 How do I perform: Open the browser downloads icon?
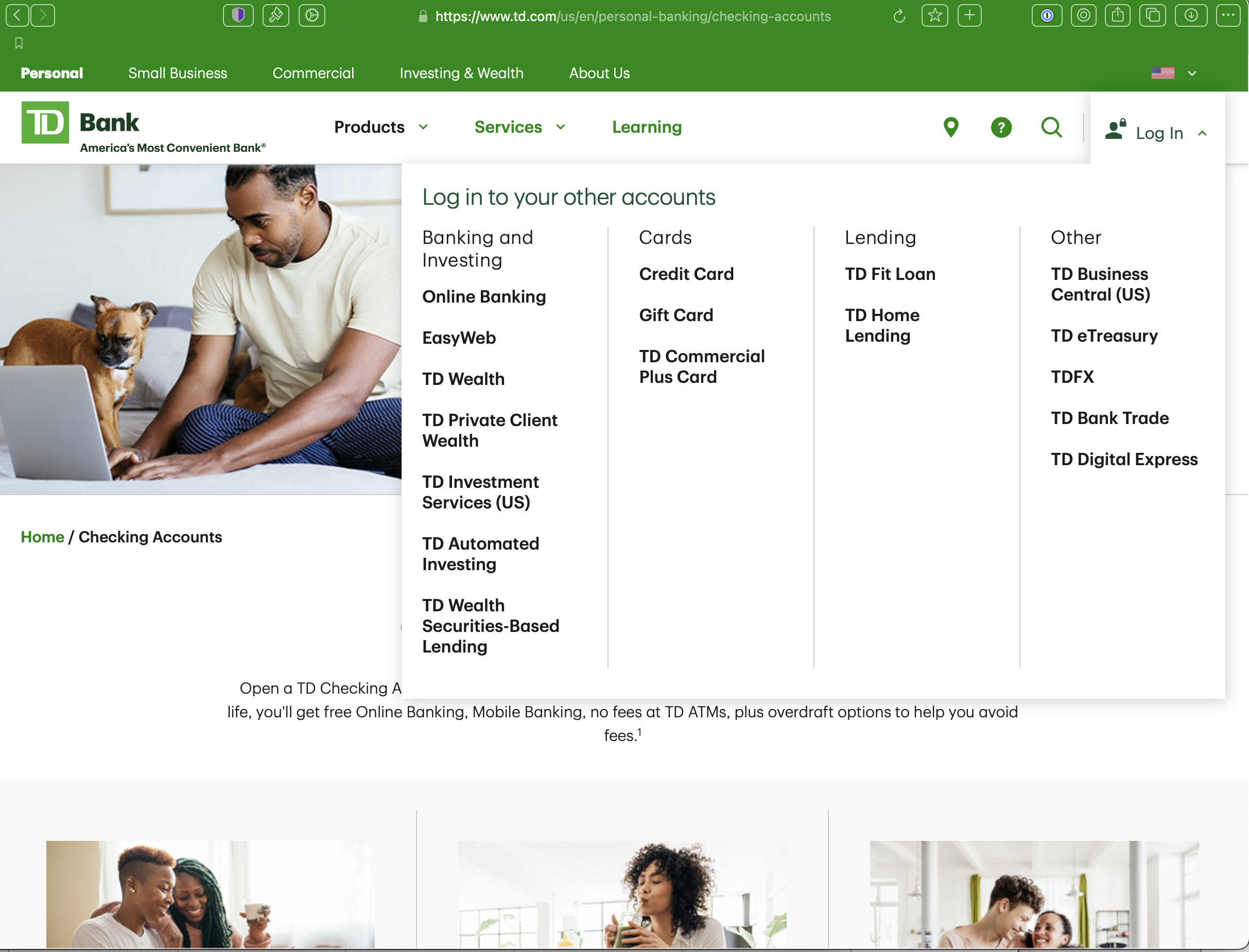pos(1191,15)
